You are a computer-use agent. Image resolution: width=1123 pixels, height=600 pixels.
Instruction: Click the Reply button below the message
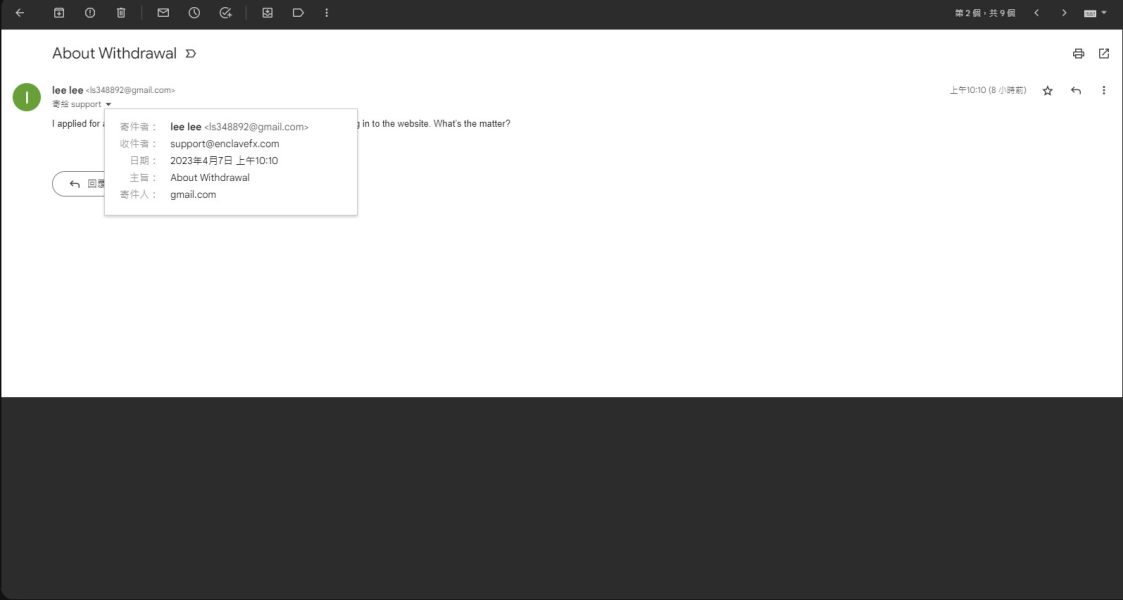click(79, 184)
